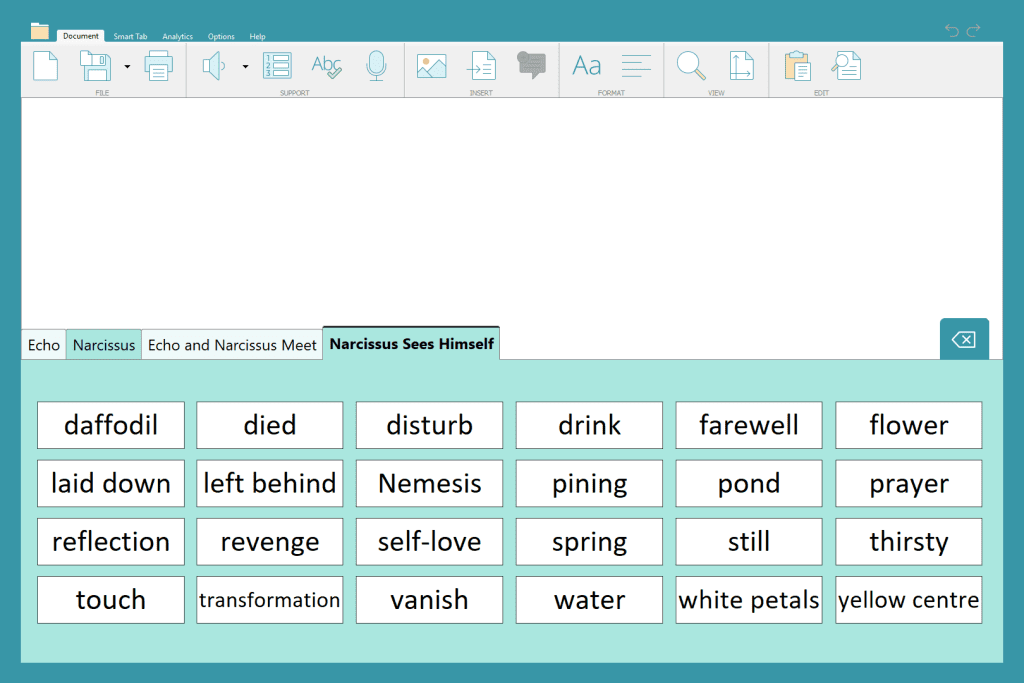Image resolution: width=1024 pixels, height=683 pixels.
Task: Run the Abc spell check
Action: point(327,66)
